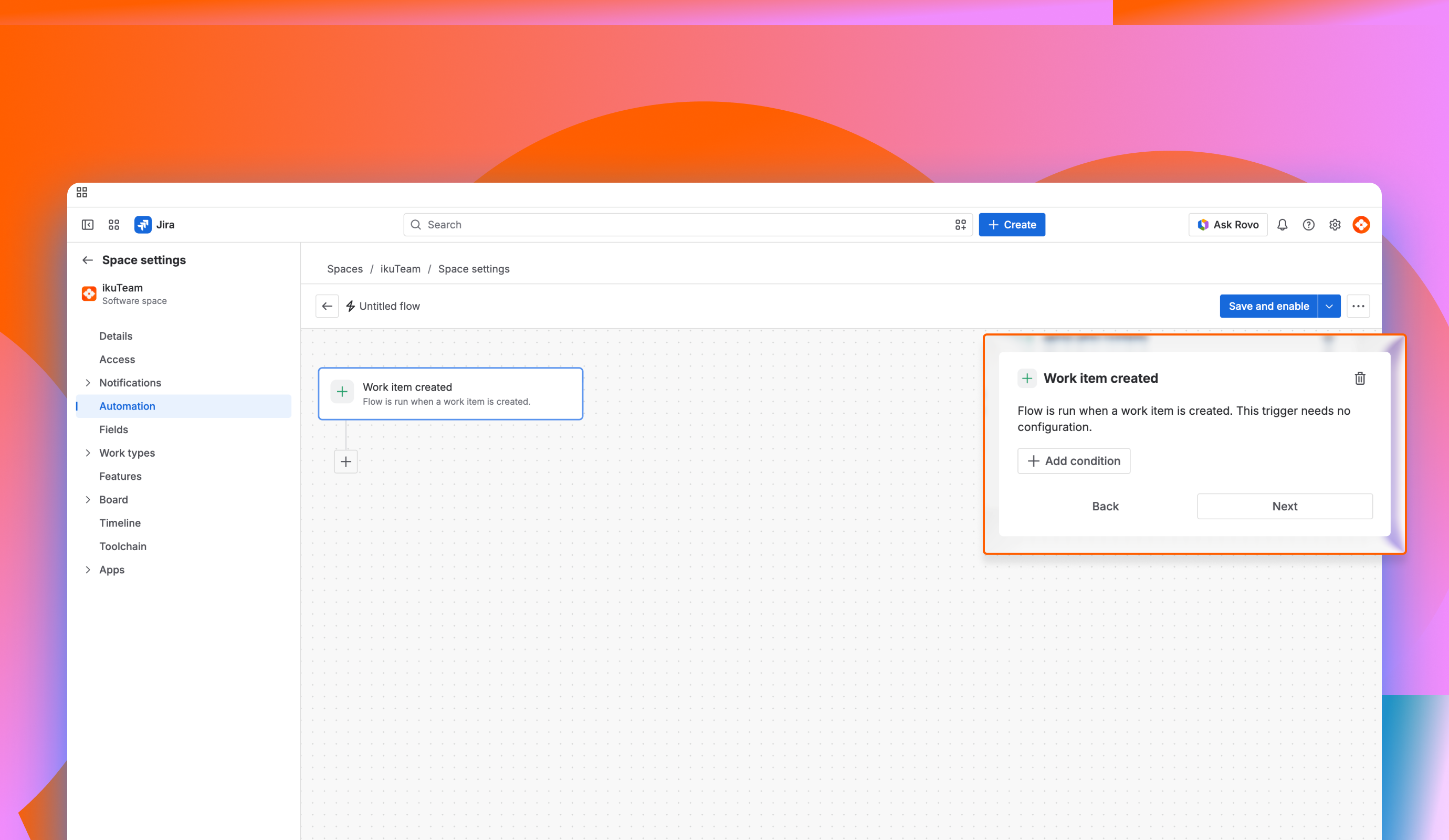This screenshot has height=840, width=1449.
Task: Focus the Search input field
Action: pos(688,225)
